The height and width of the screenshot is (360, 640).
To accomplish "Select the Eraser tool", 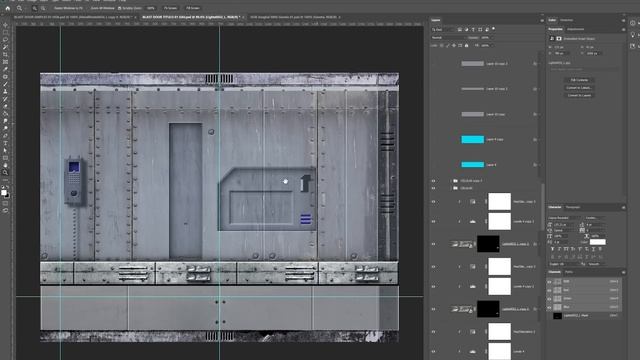I will (x=5, y=106).
